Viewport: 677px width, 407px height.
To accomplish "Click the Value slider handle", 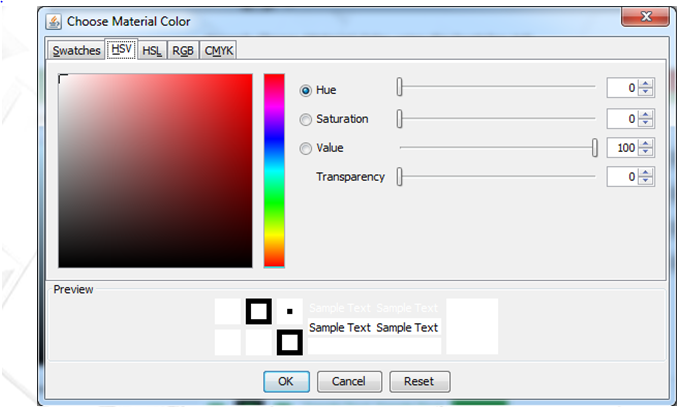I will coord(595,148).
